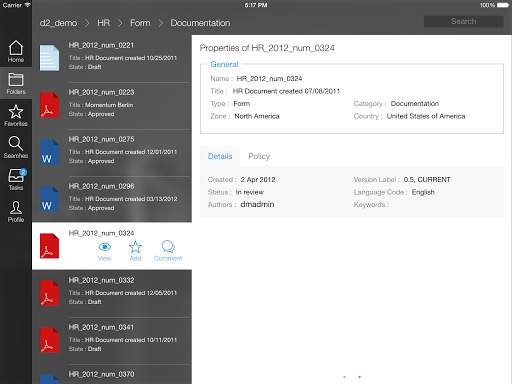Select the Word icon of HR_2012_num_0370
This screenshot has height=384, width=512.
49,379
